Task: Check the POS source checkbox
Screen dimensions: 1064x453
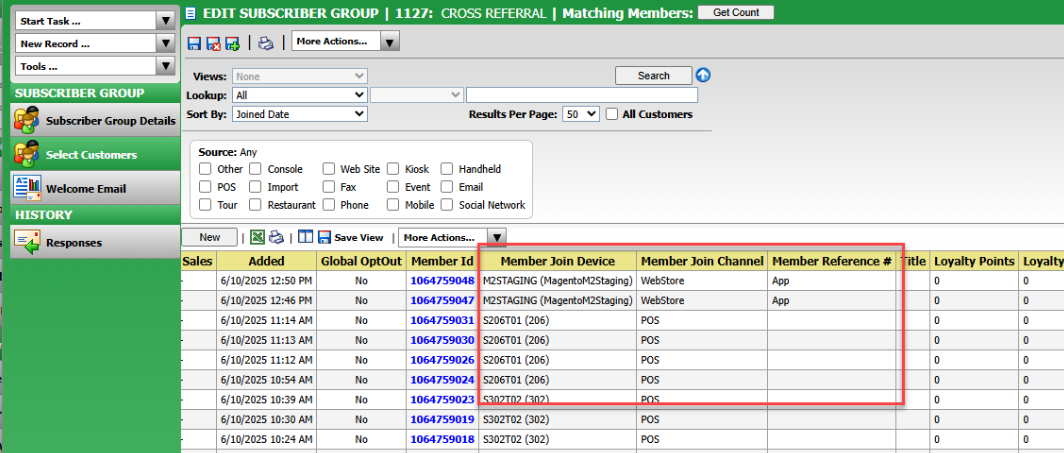Action: (205, 187)
